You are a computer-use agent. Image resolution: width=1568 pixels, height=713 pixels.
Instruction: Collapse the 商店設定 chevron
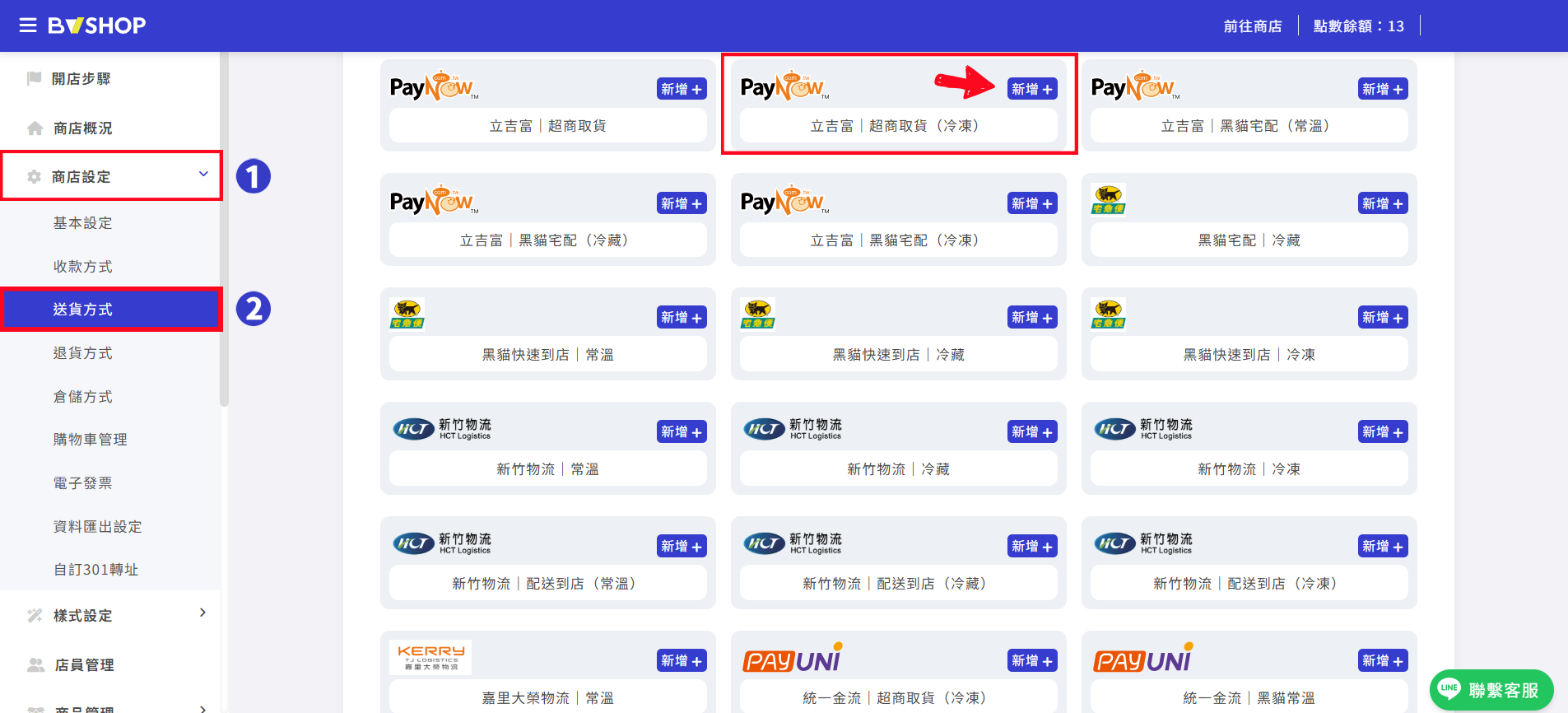[203, 174]
